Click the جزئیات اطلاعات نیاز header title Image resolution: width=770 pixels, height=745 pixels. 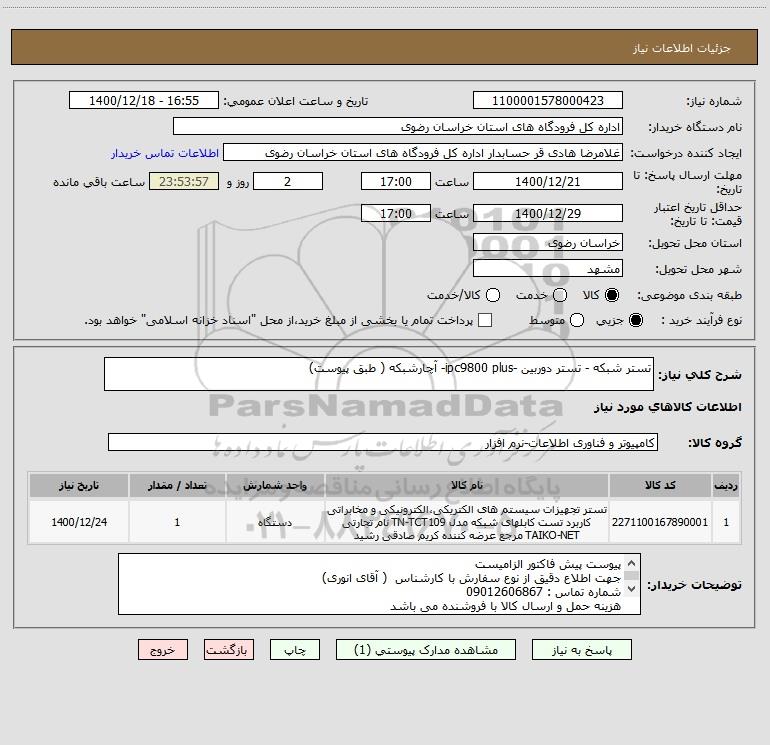point(682,48)
